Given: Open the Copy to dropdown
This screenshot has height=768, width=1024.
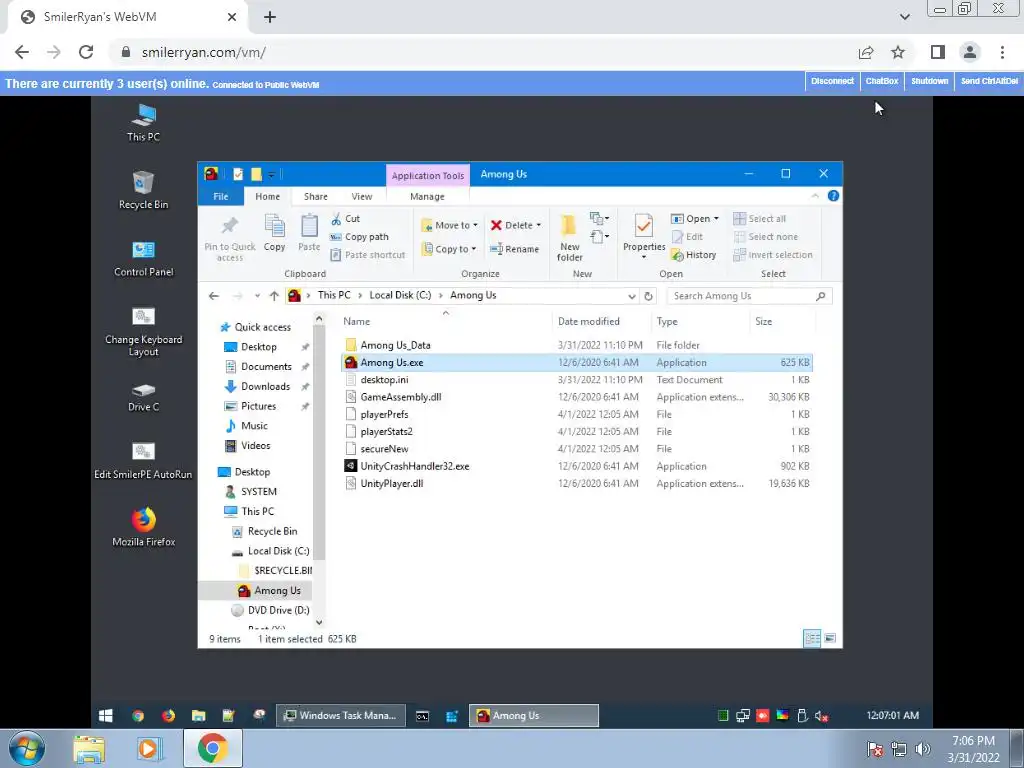Looking at the screenshot, I should click(x=449, y=249).
